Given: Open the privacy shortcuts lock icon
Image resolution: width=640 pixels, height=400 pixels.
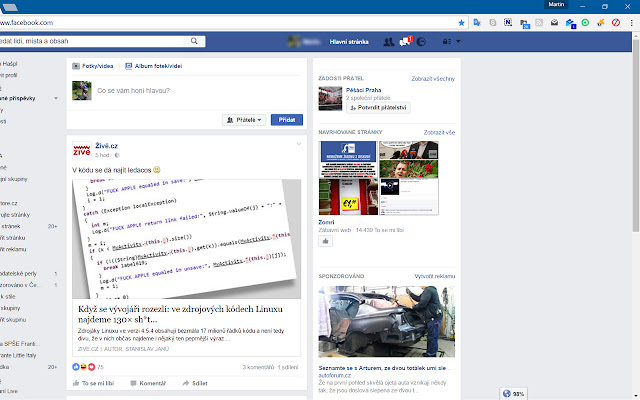Looking at the screenshot, I should [x=447, y=42].
